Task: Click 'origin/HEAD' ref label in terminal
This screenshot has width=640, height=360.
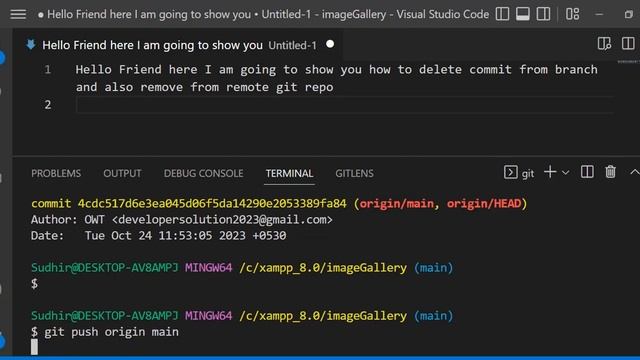Action: tap(484, 203)
